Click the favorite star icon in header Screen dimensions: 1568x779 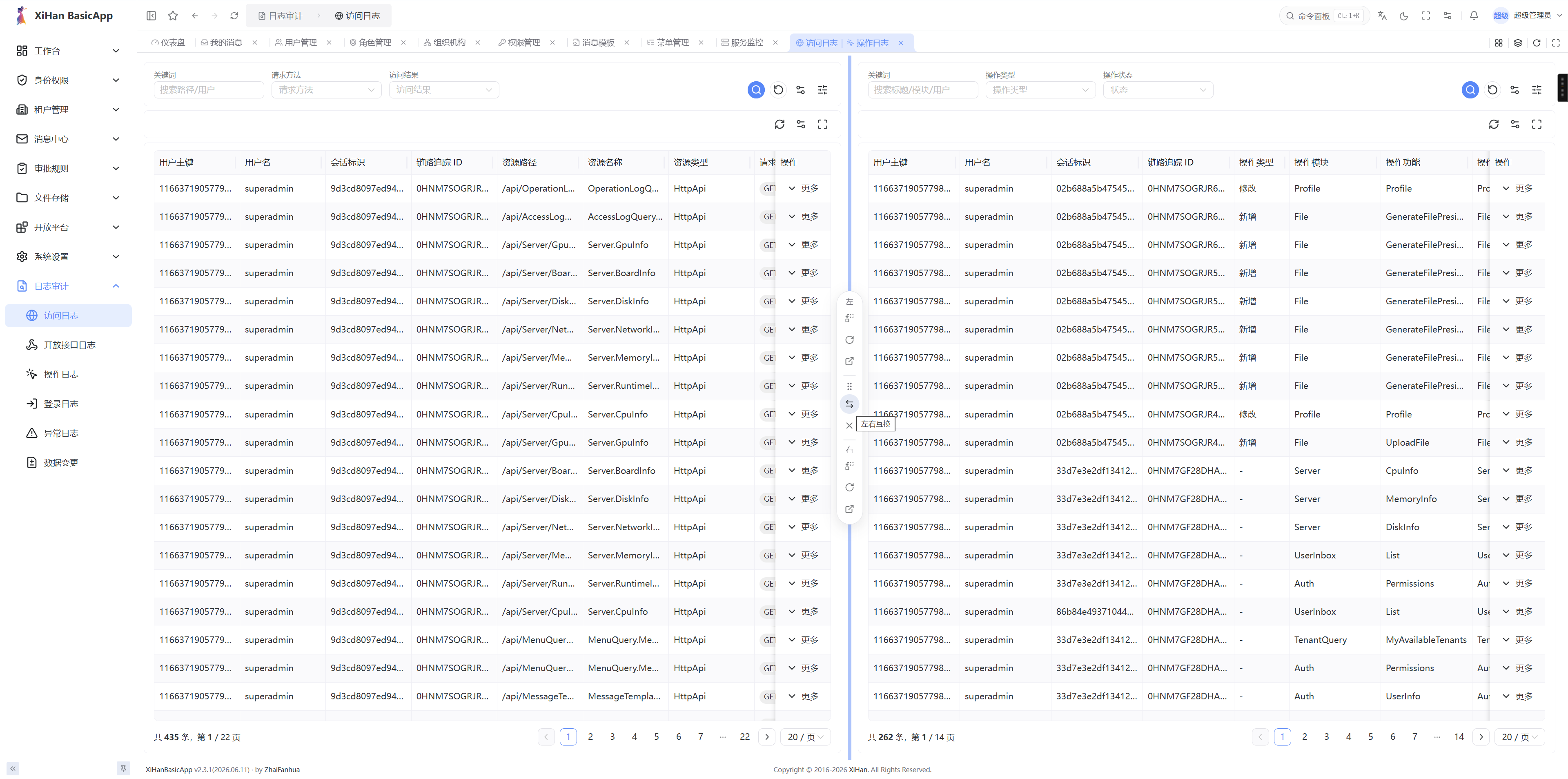tap(174, 16)
